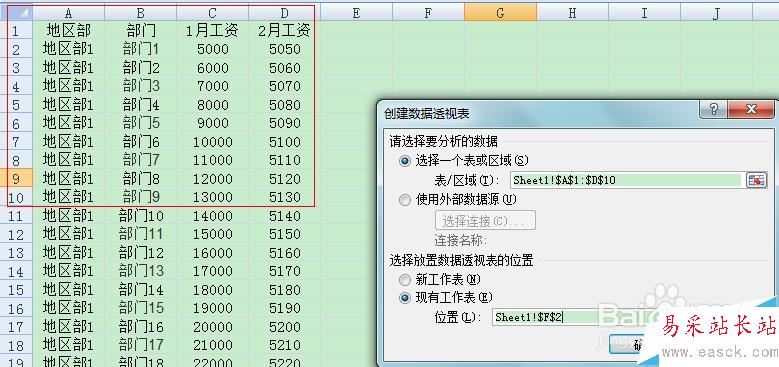Click cell with value 15000

pos(213,234)
